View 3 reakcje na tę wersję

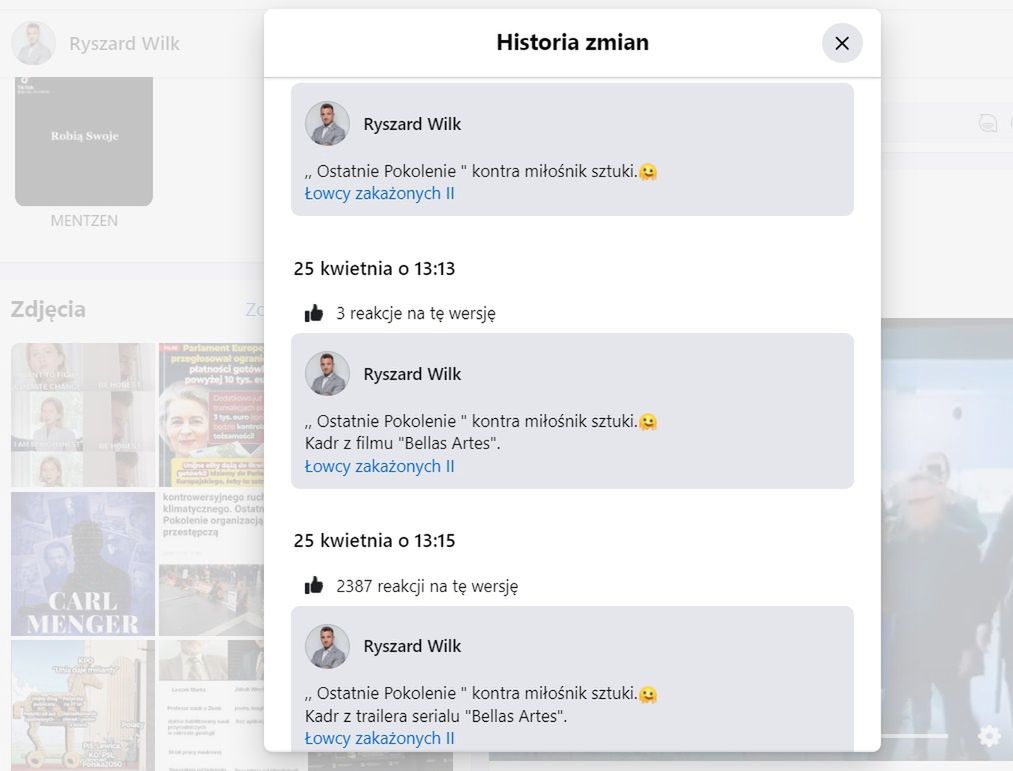[416, 313]
